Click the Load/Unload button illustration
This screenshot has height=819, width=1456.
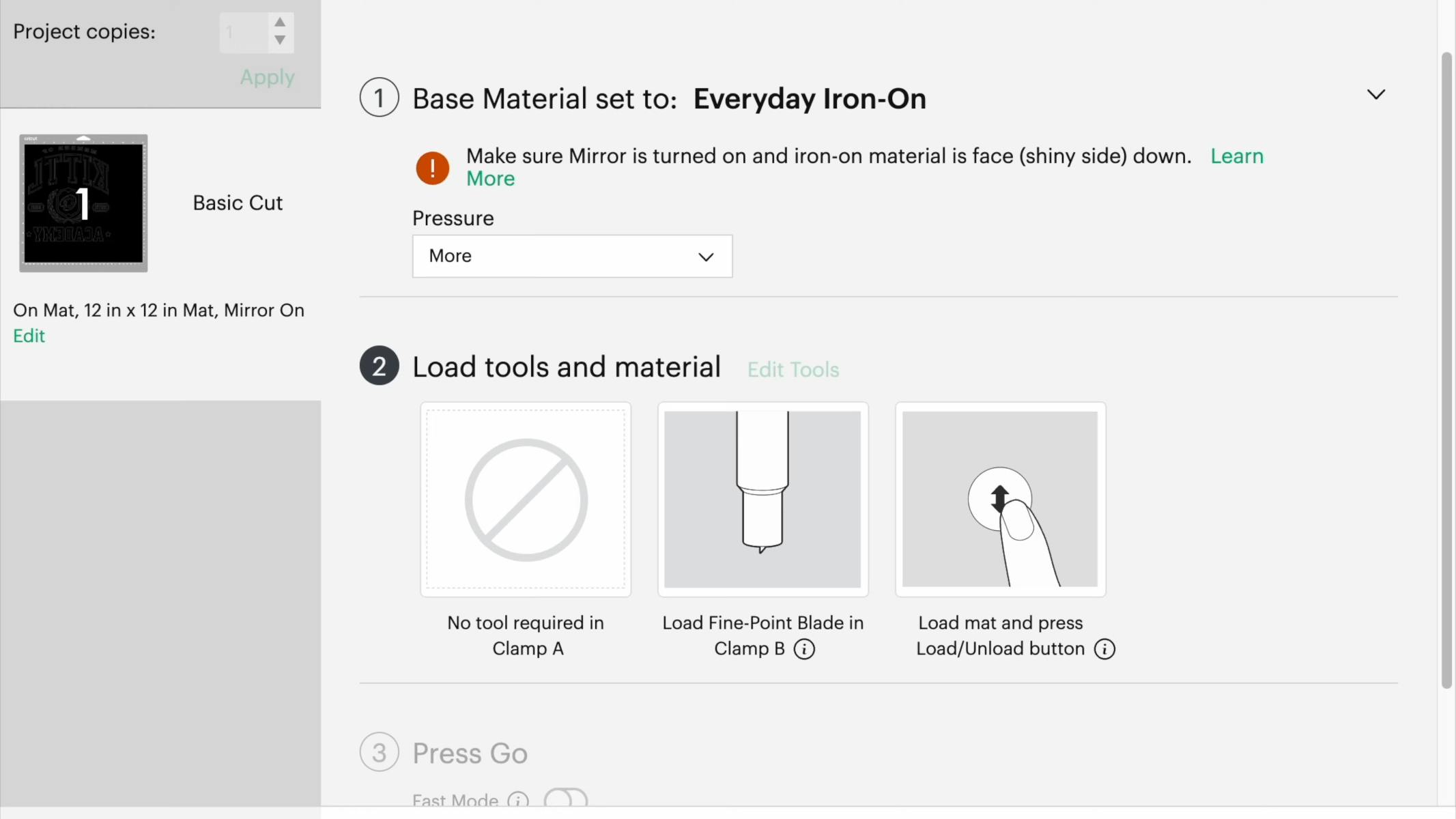1000,499
